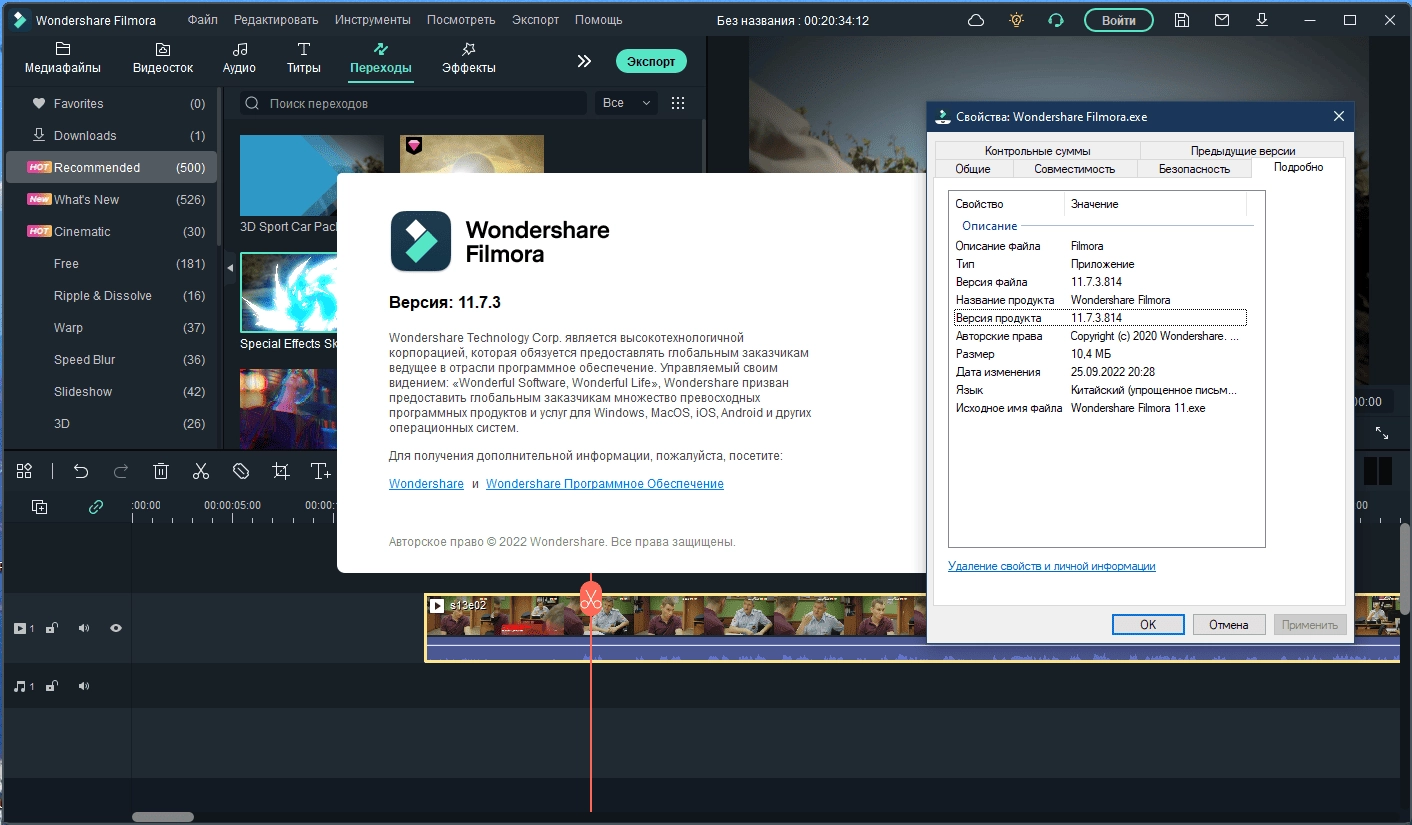Open the lightbulb tips icon

pyautogui.click(x=1016, y=20)
